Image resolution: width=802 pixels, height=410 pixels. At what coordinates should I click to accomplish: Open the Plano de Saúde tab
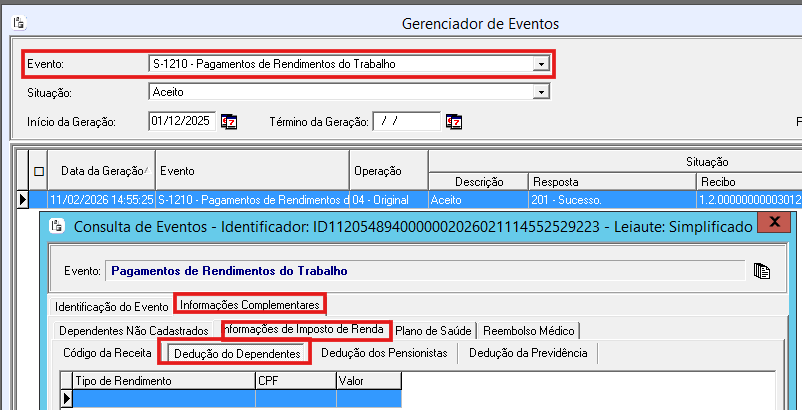pyautogui.click(x=433, y=330)
